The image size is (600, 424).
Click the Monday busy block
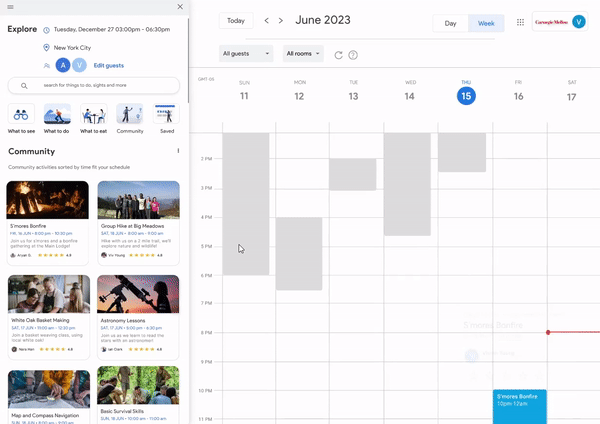pos(299,254)
